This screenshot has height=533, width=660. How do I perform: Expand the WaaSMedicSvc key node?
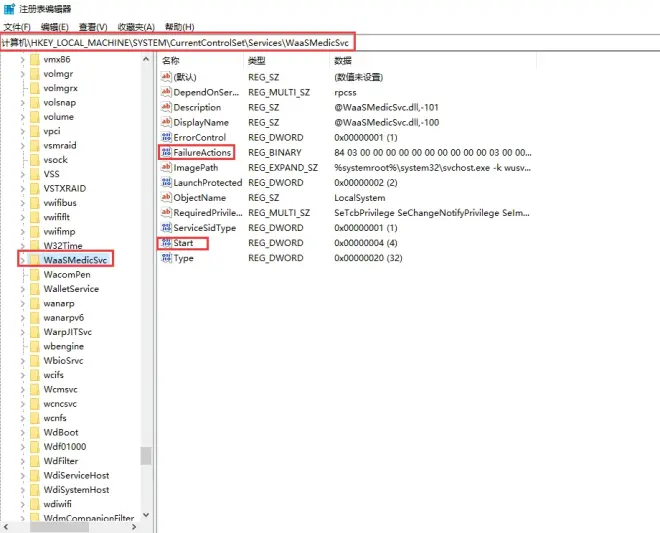pos(22,260)
